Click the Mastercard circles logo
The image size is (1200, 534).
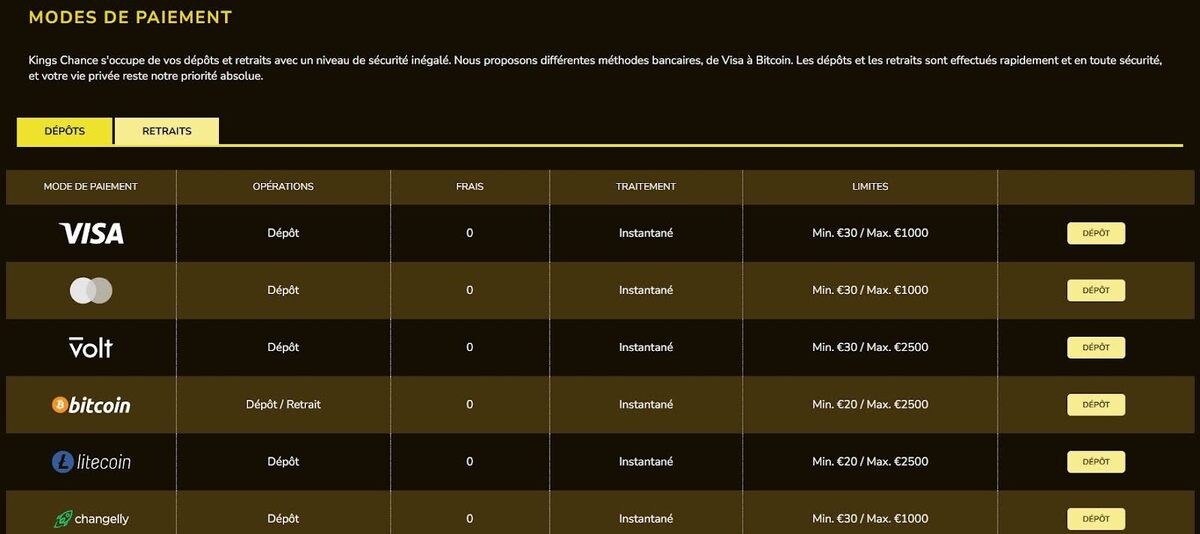(91, 291)
